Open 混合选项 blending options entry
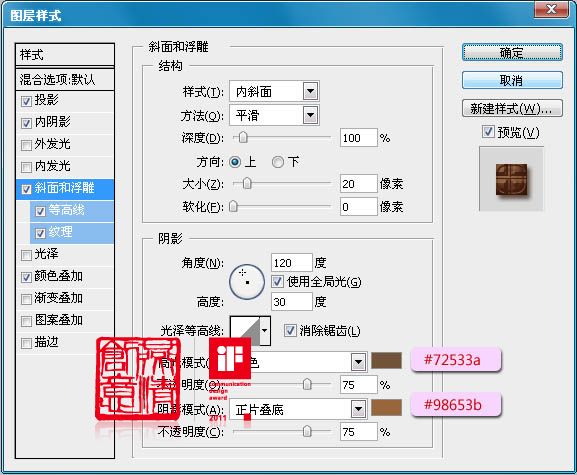This screenshot has height=475, width=577. pos(65,79)
